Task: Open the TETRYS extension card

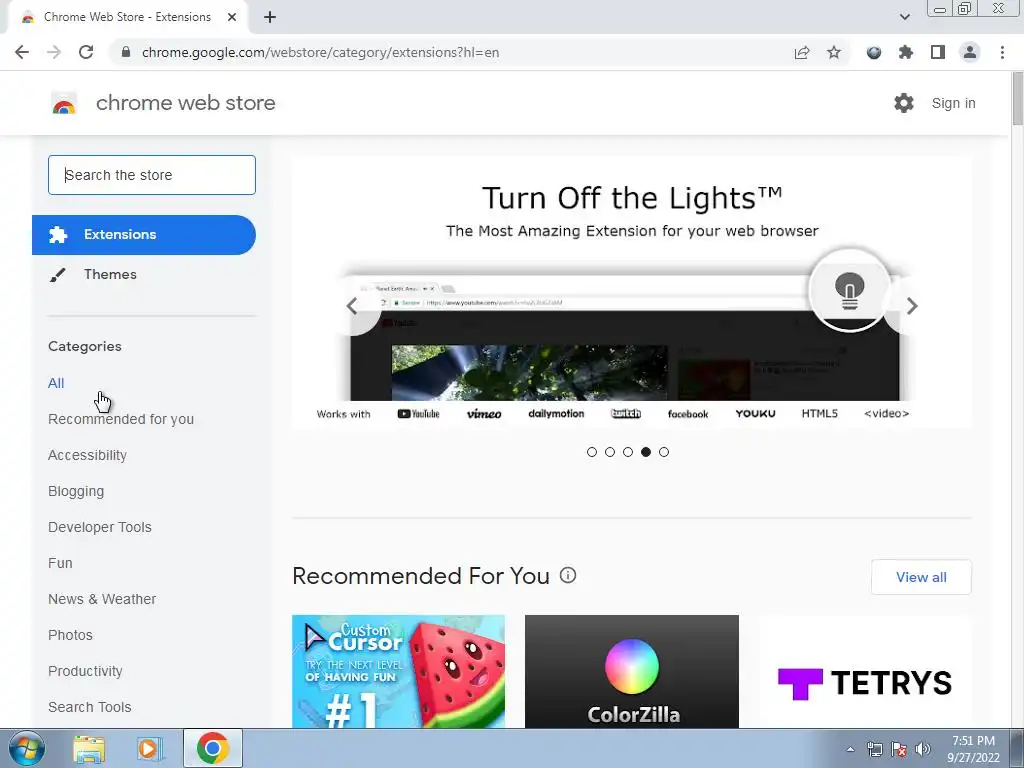Action: point(865,671)
